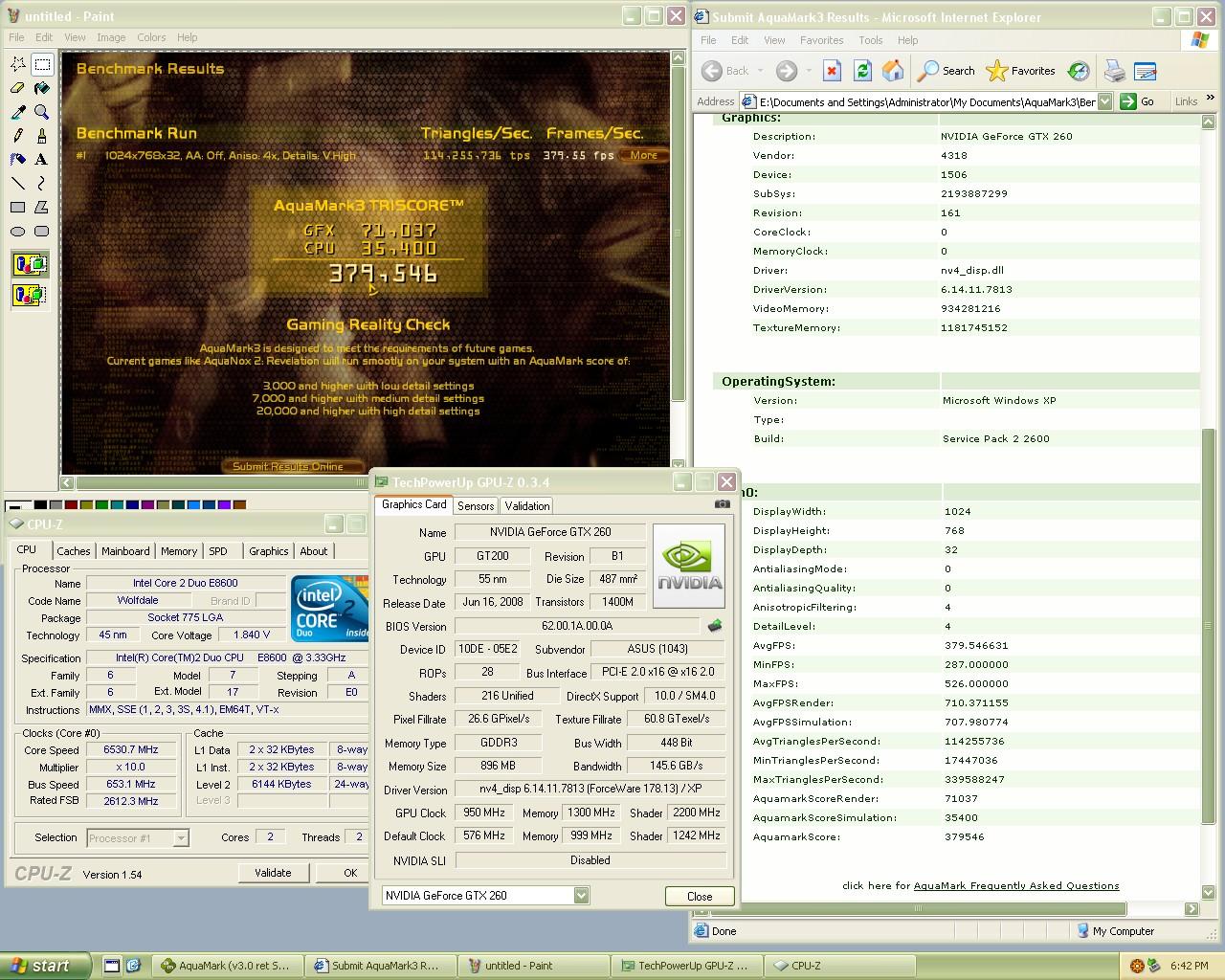This screenshot has width=1225, height=980.
Task: Open the Tools menu in Internet Explorer
Action: [871, 40]
